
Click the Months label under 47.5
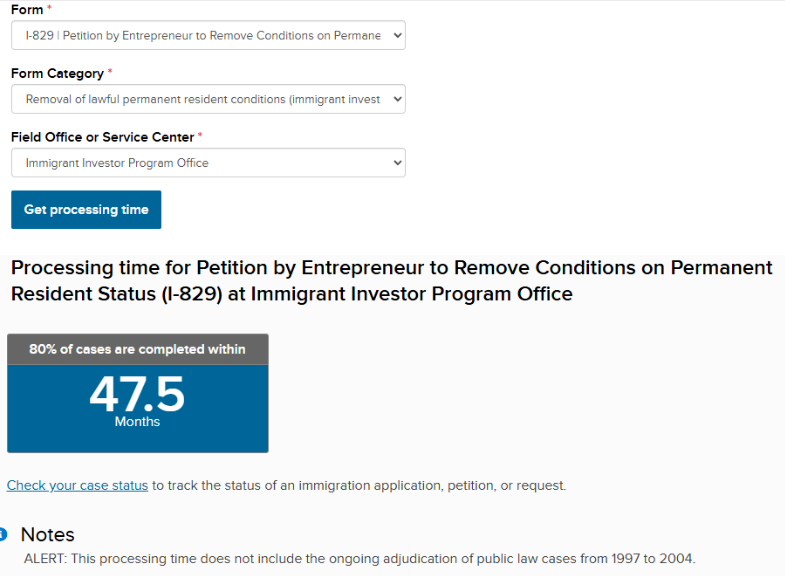pyautogui.click(x=137, y=422)
